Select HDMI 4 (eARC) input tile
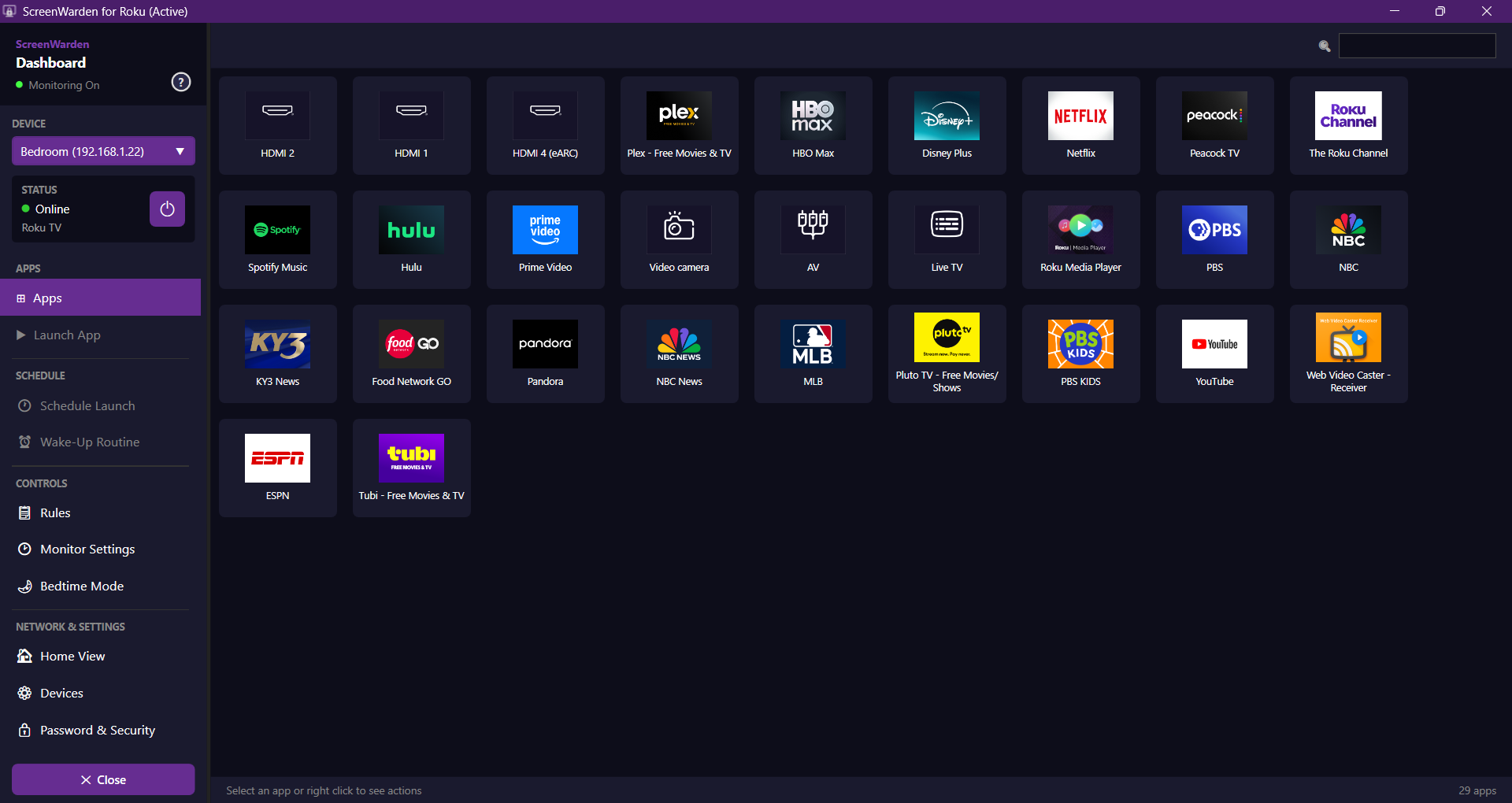The width and height of the screenshot is (1512, 803). click(x=545, y=126)
